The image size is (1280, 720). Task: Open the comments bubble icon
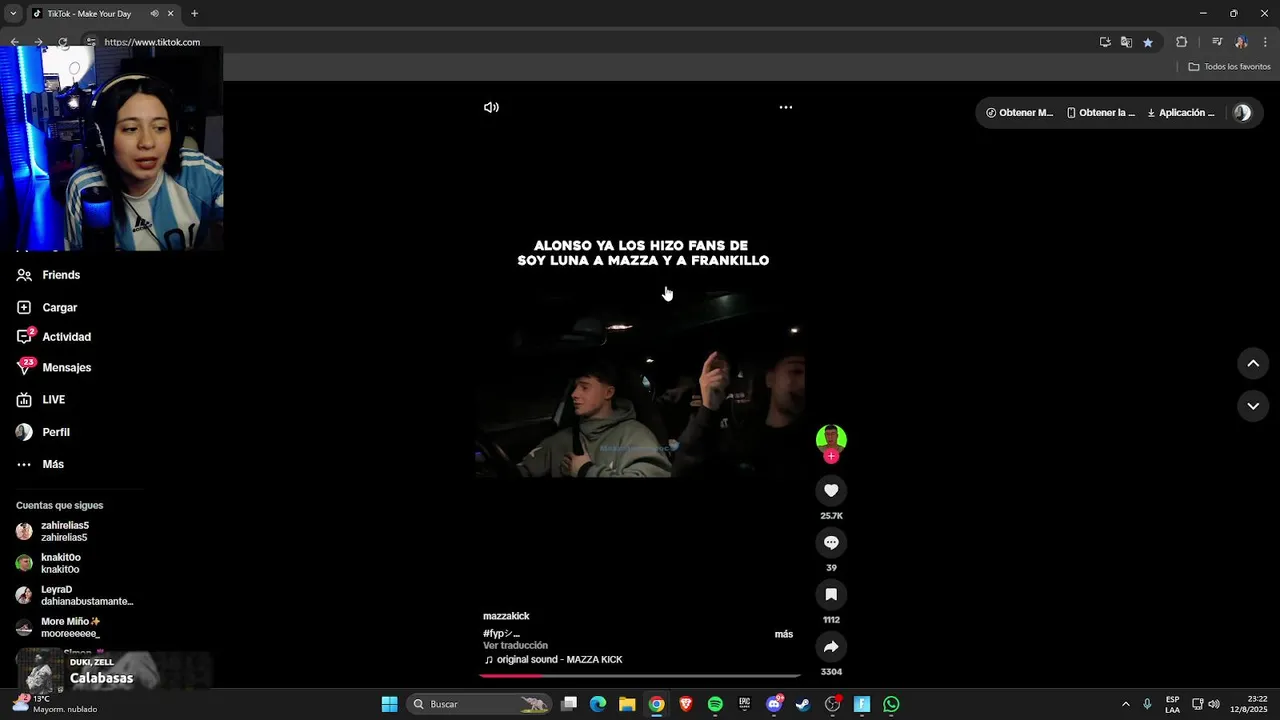[831, 542]
